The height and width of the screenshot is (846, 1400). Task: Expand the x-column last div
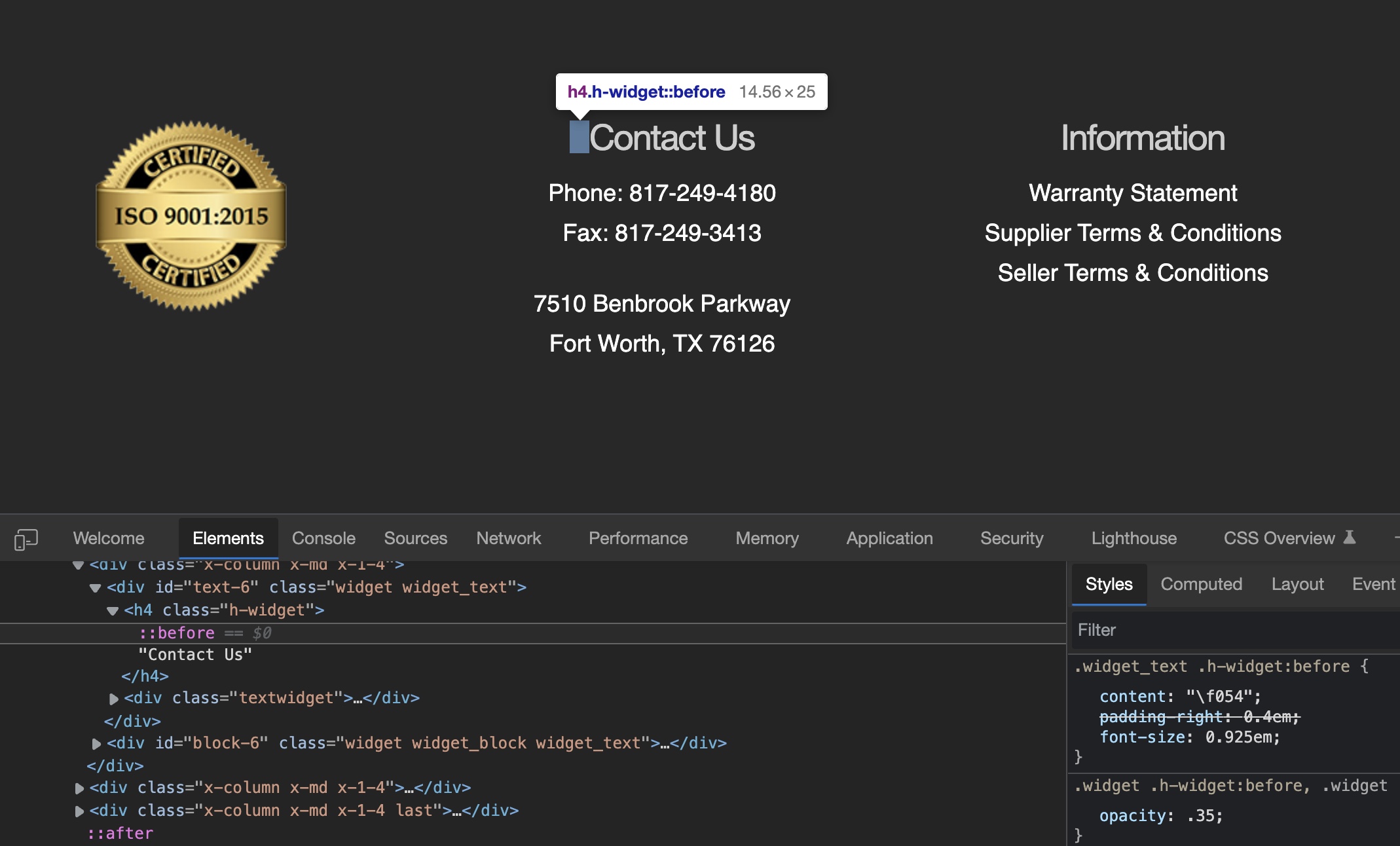pos(79,811)
